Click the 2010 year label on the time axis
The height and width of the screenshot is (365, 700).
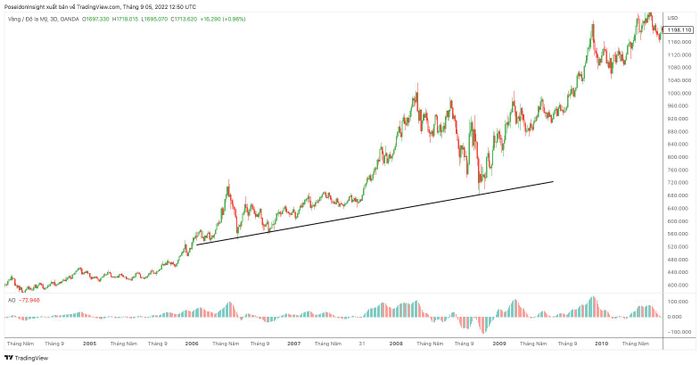[601, 344]
